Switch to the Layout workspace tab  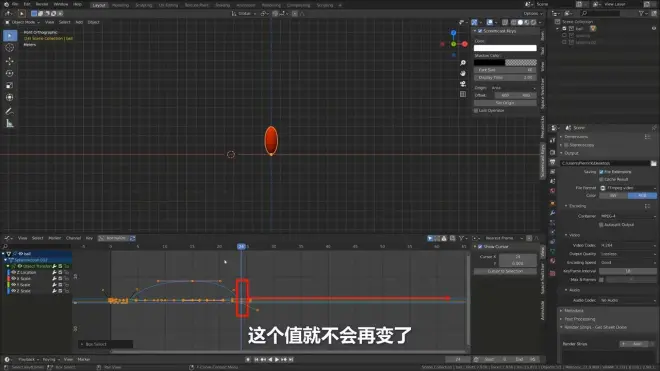click(x=99, y=5)
